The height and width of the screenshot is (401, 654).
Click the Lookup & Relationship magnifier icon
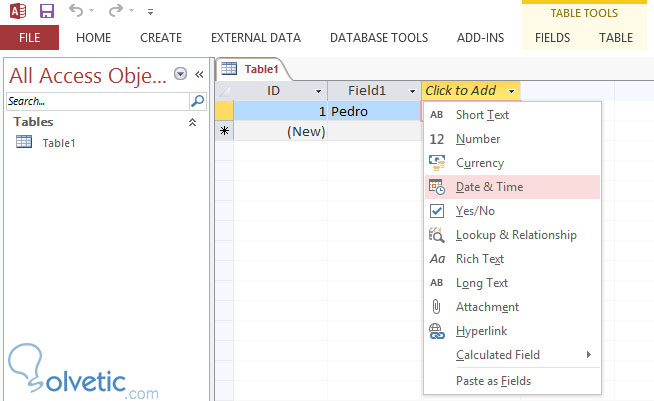[x=437, y=235]
